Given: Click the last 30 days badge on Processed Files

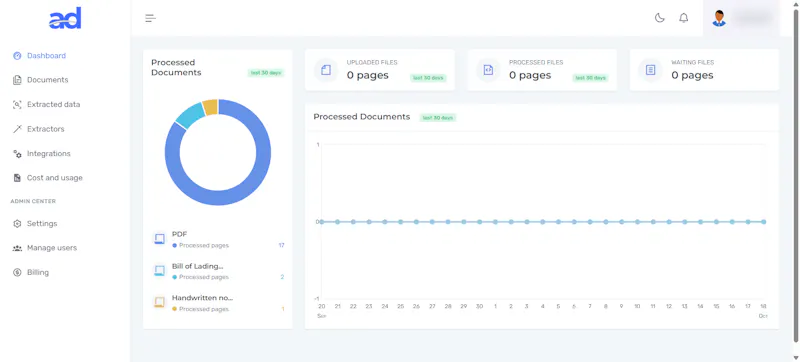Looking at the screenshot, I should click(x=590, y=78).
